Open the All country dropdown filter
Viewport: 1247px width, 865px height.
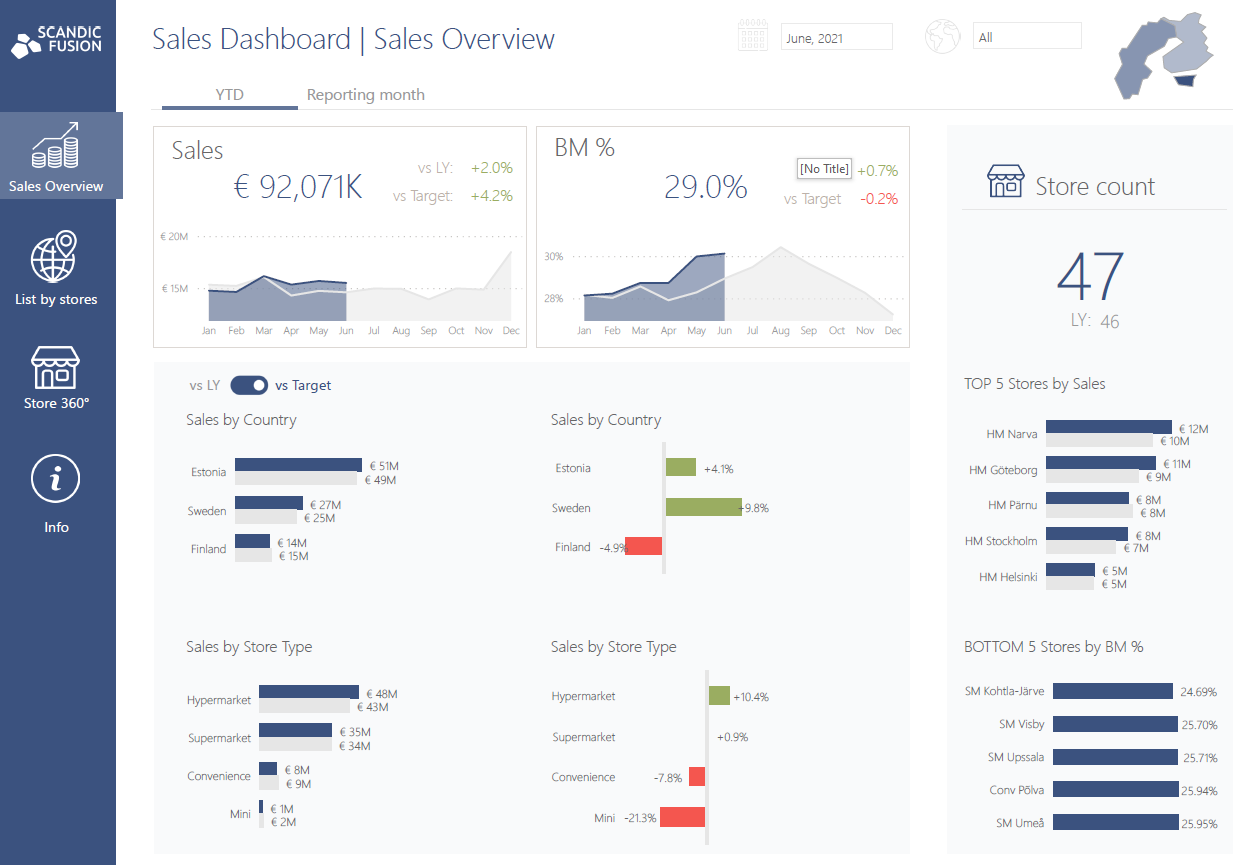pos(1027,34)
